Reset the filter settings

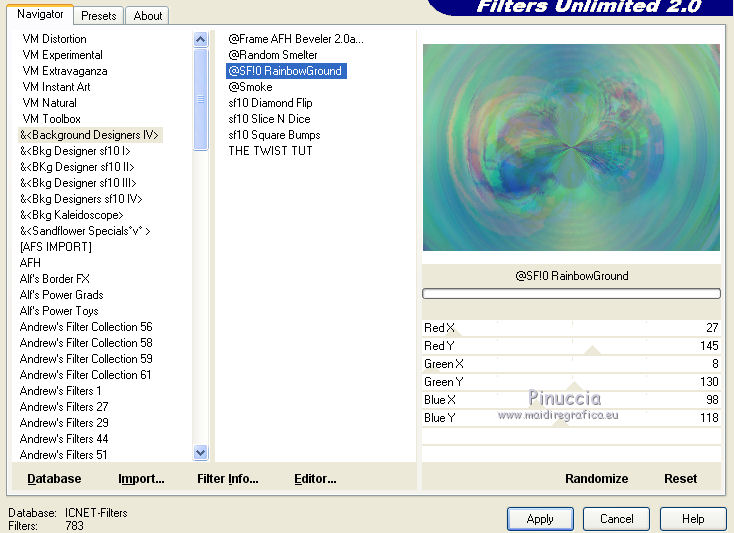pos(680,479)
